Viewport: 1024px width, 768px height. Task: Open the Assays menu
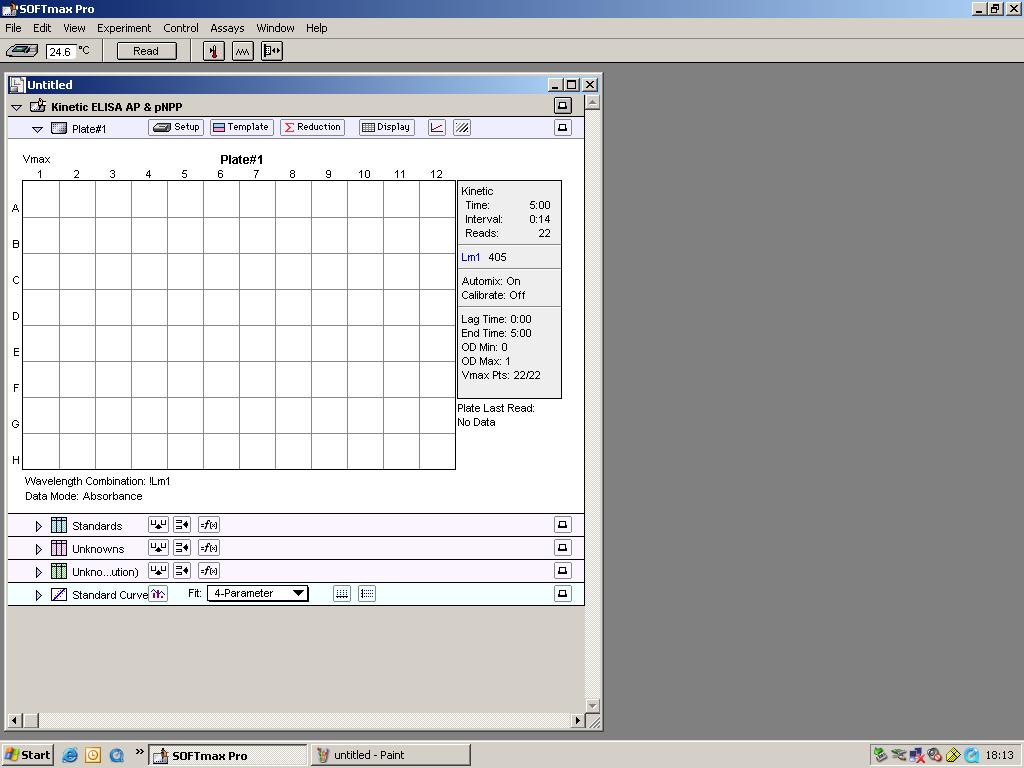227,28
